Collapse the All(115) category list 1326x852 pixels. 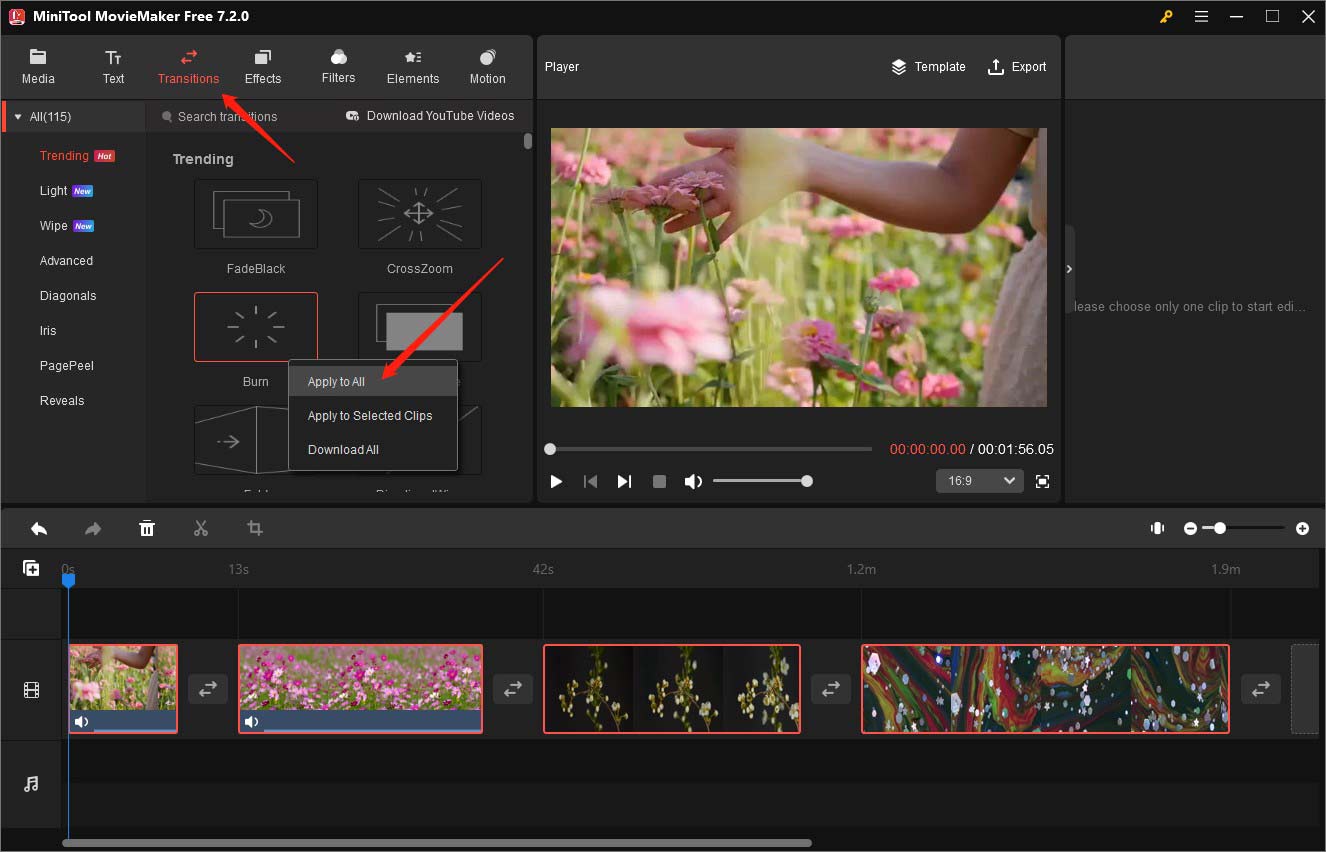tap(17, 117)
